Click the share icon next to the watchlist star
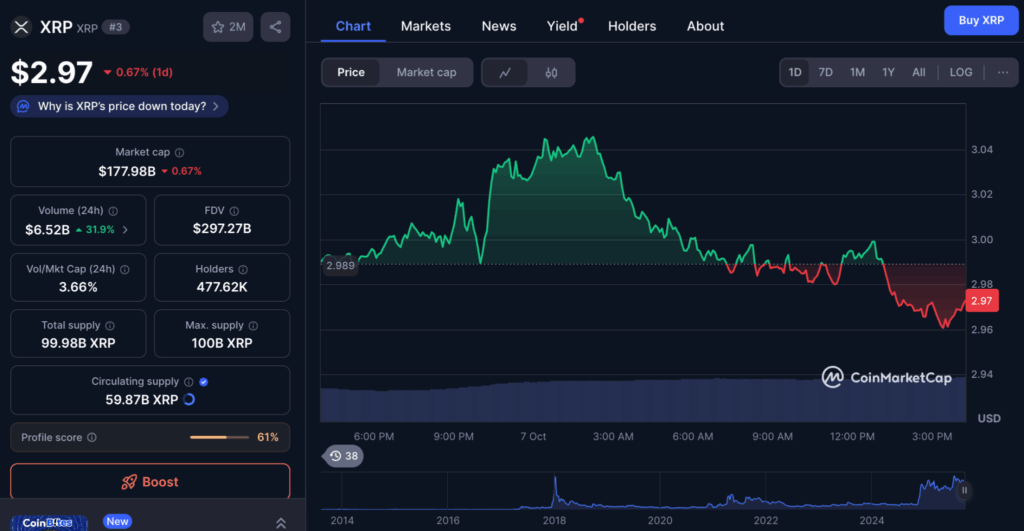 click(x=275, y=27)
